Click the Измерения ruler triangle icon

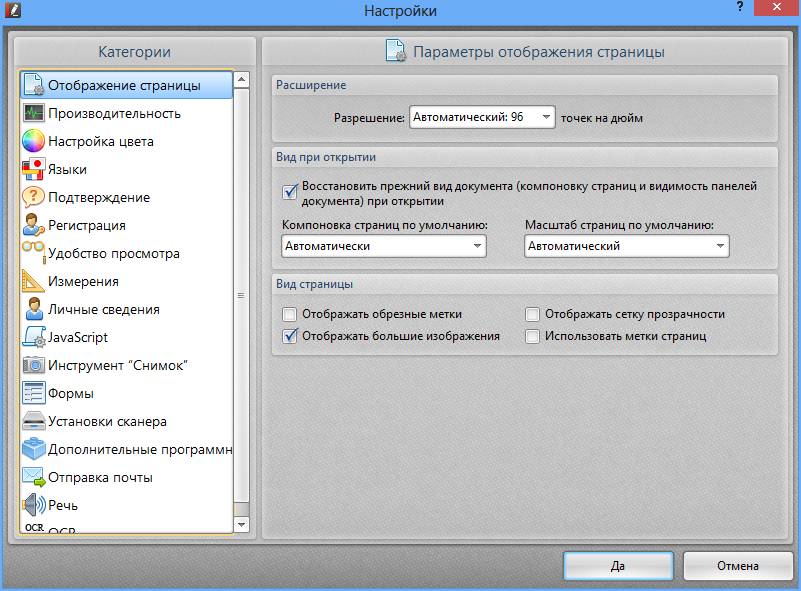pyautogui.click(x=33, y=281)
